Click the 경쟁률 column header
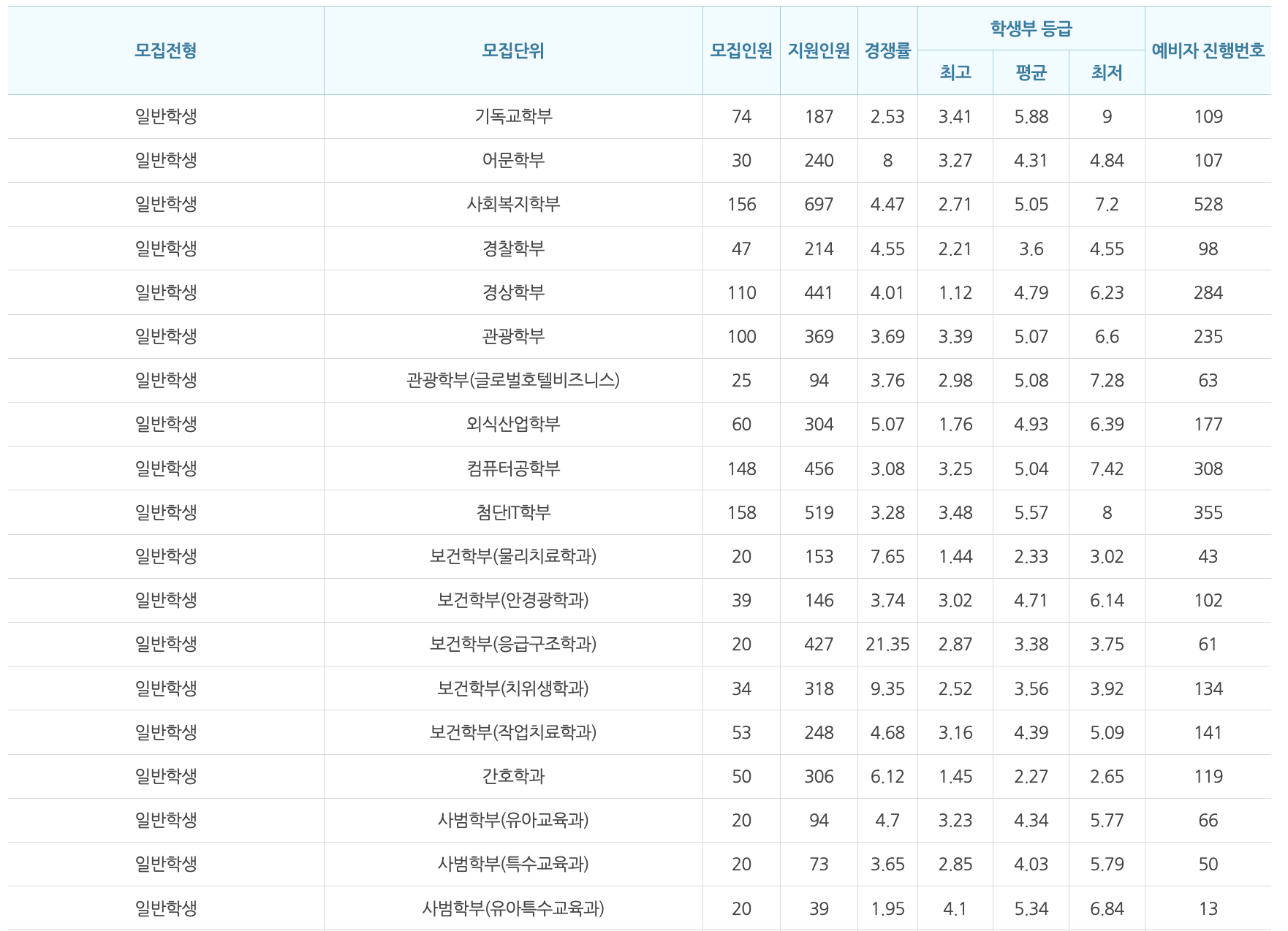1288x931 pixels. 888,50
